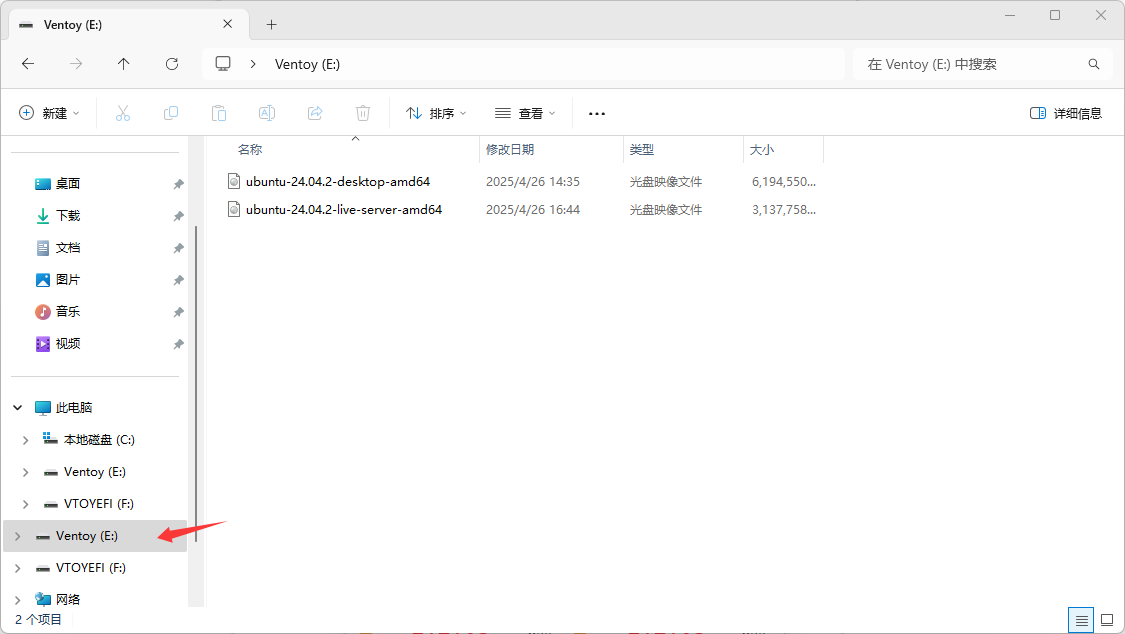
Task: Click the navigation pane vertical scrollbar
Action: coord(196,384)
